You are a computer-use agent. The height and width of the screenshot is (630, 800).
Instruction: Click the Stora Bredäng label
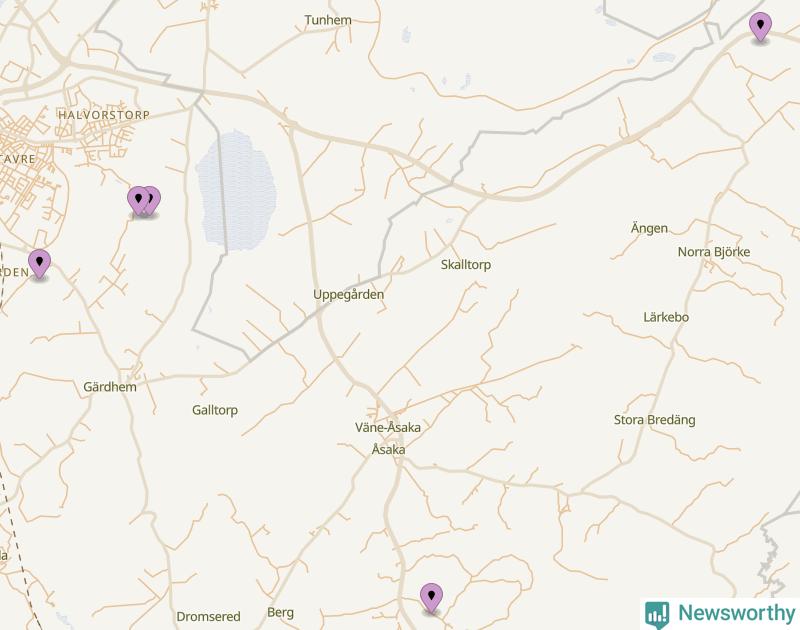point(655,420)
